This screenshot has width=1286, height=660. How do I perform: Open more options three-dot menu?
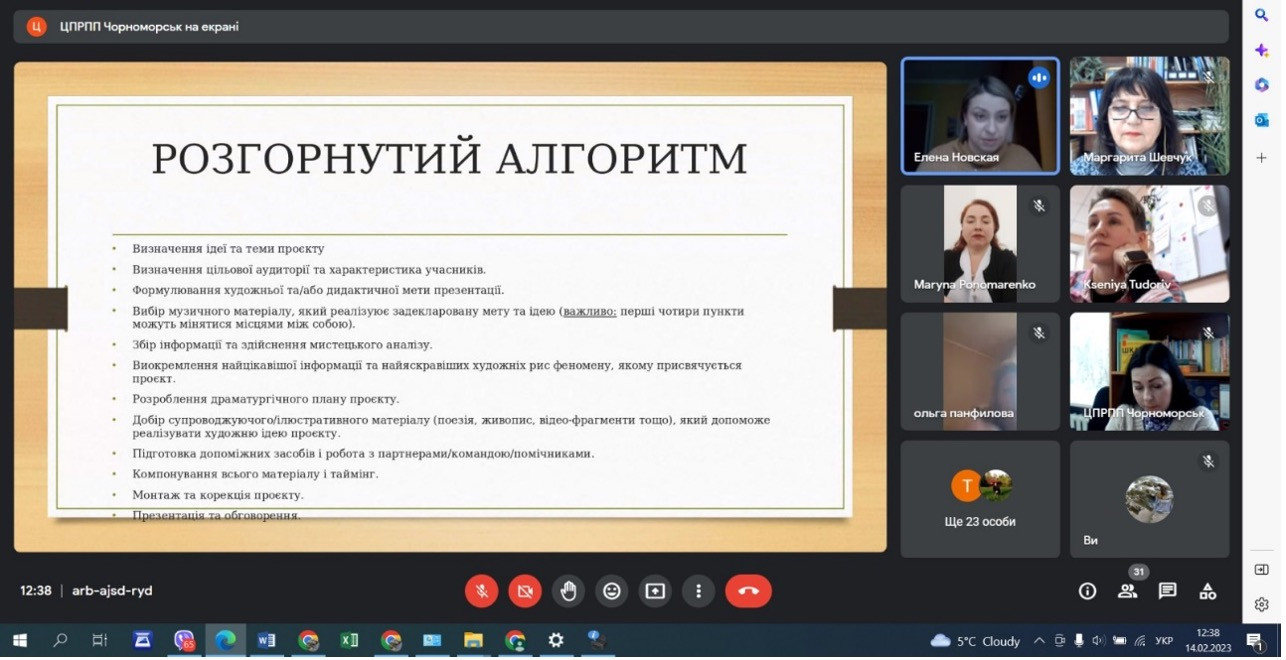coord(698,592)
